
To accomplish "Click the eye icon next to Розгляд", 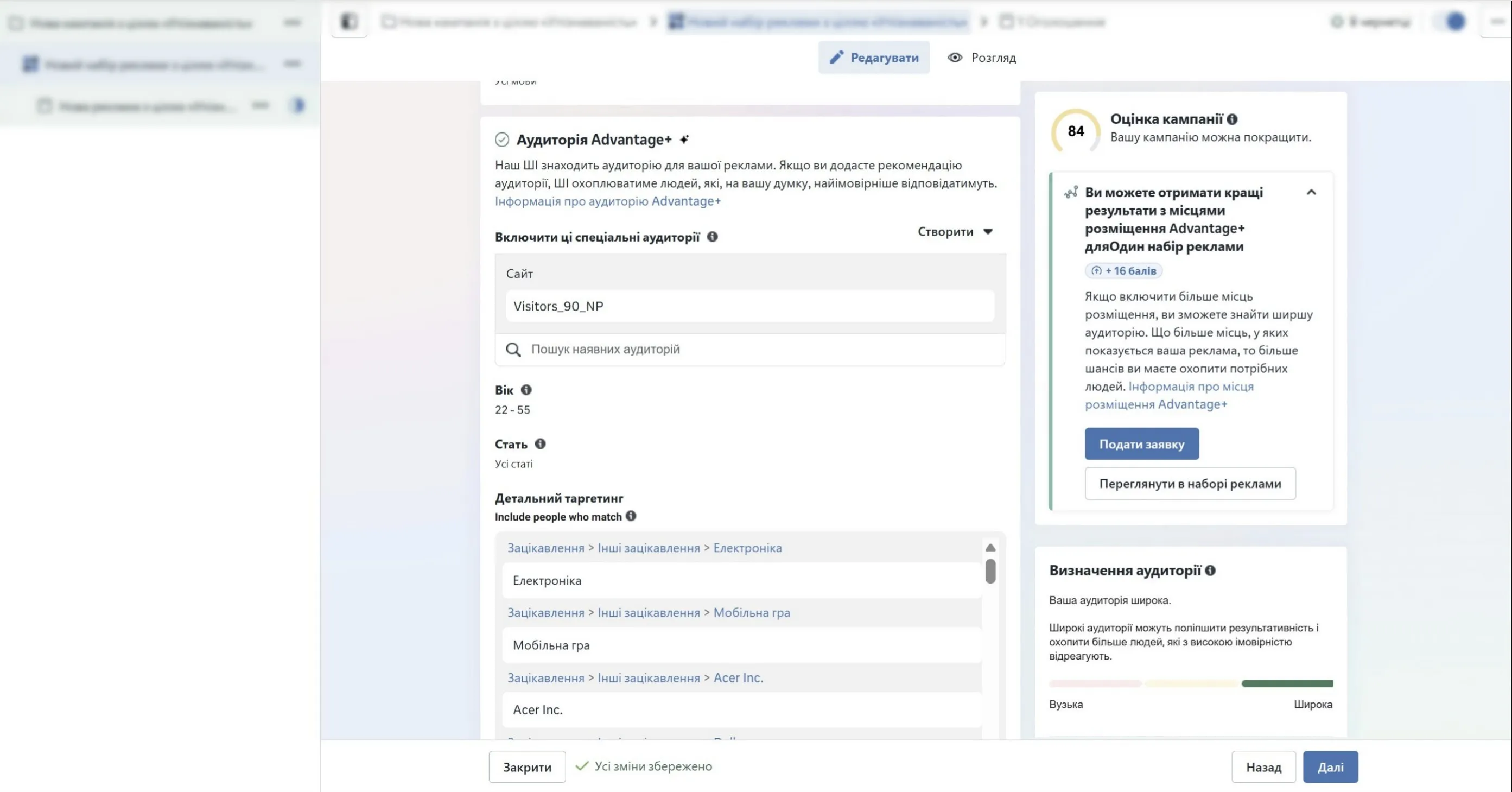I will pos(955,58).
